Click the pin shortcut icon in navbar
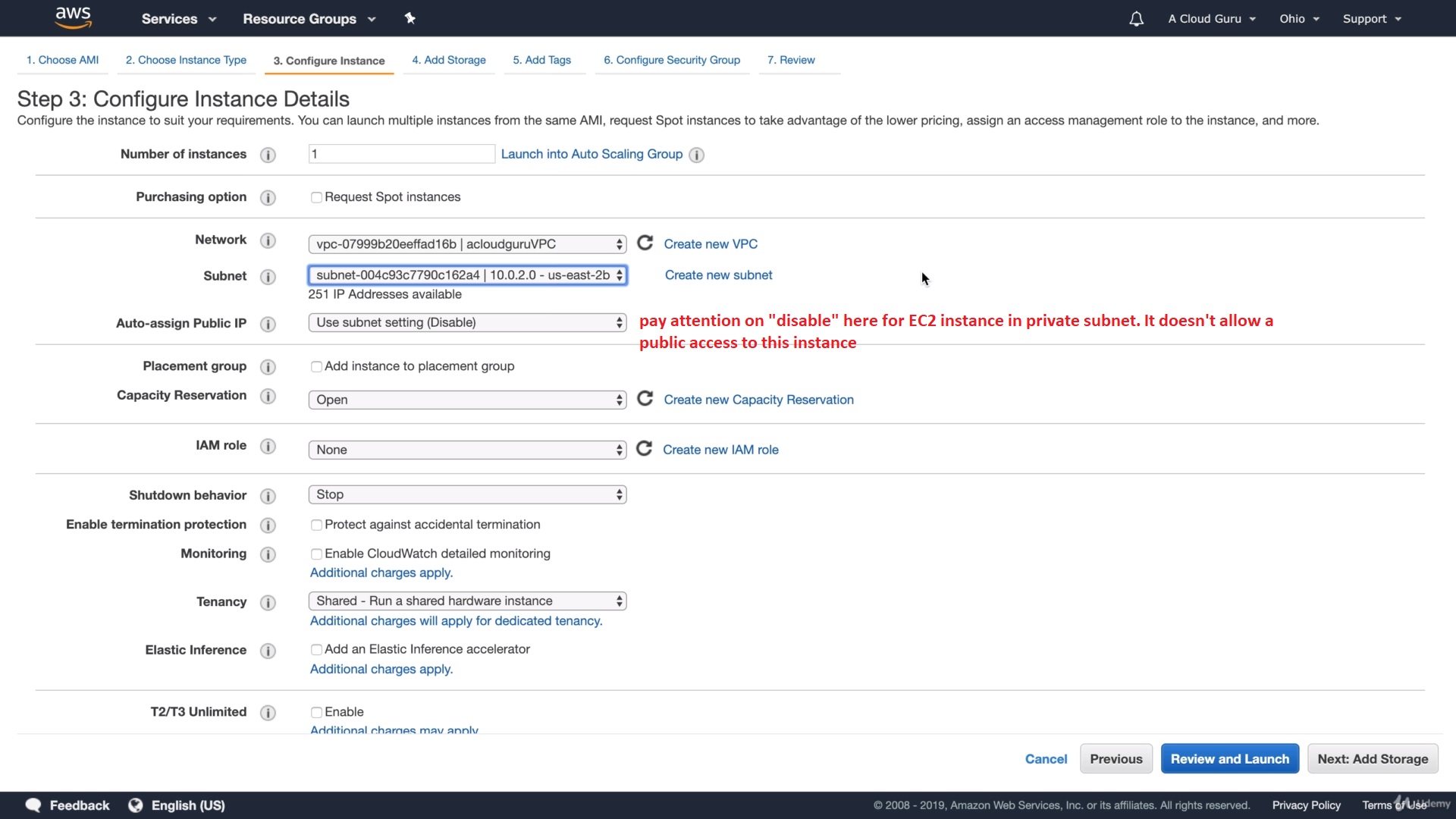This screenshot has width=1456, height=819. pyautogui.click(x=409, y=18)
